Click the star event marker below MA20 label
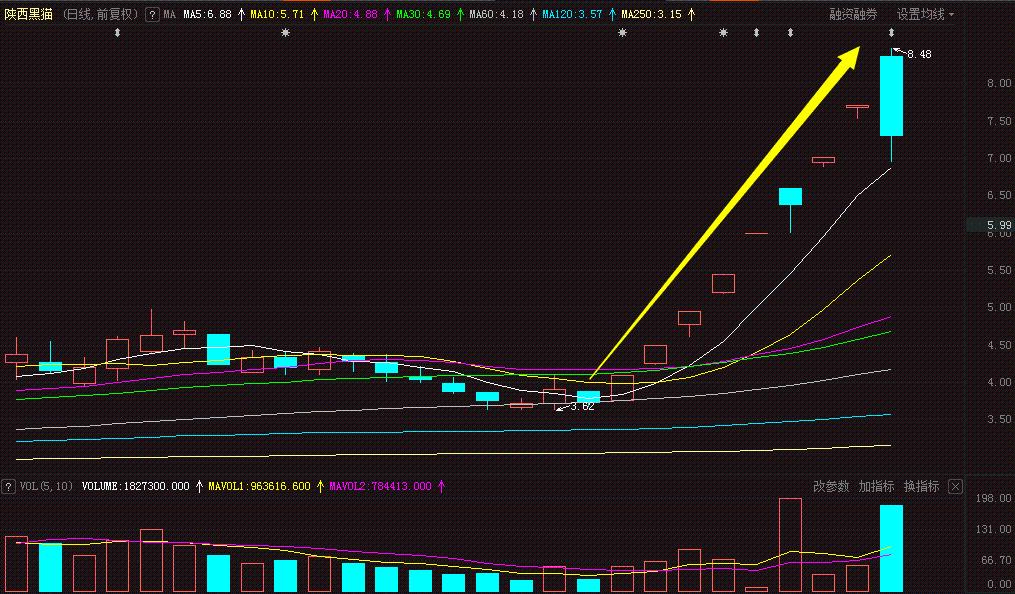The image size is (1015, 594). tap(285, 32)
